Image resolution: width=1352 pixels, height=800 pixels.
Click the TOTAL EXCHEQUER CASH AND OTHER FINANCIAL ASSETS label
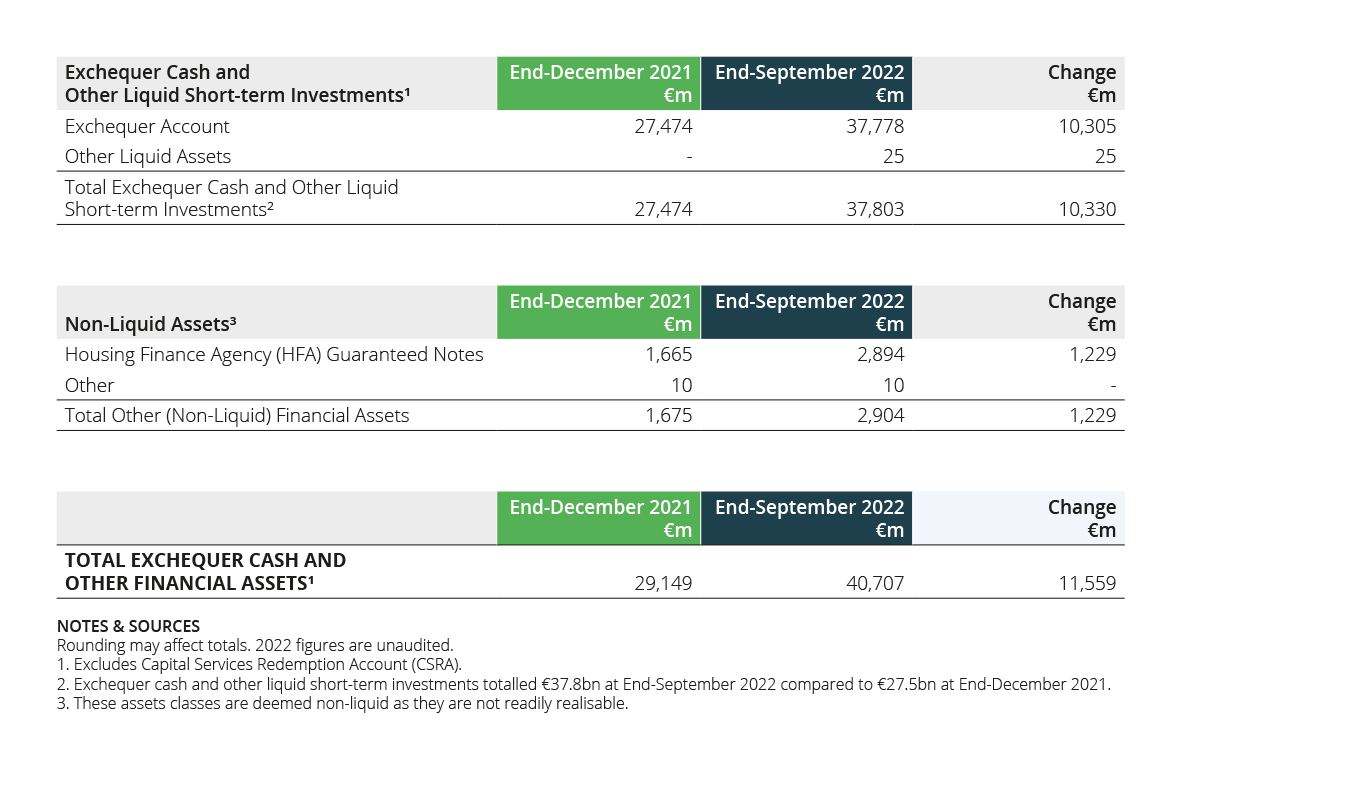pyautogui.click(x=205, y=571)
